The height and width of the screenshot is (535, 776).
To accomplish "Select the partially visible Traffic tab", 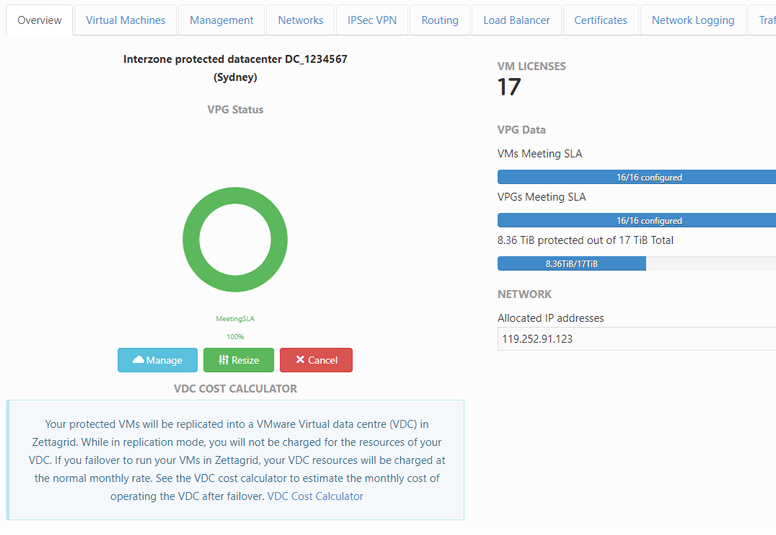I will pos(765,20).
